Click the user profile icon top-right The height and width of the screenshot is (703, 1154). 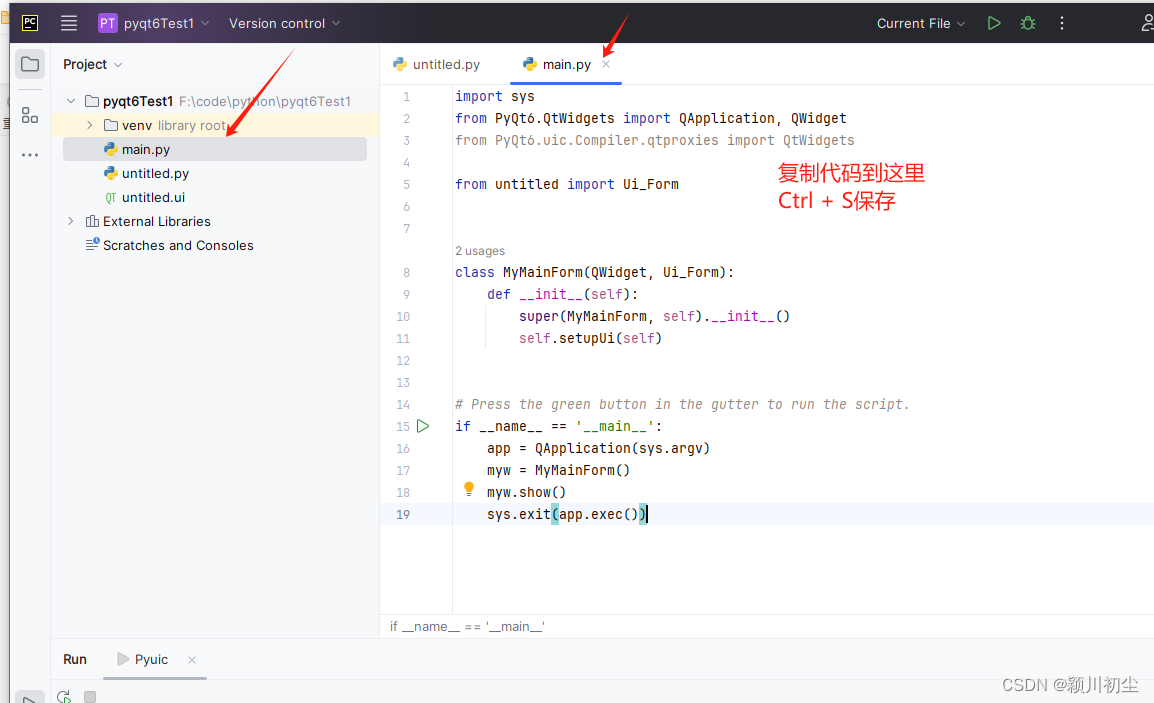[1147, 22]
